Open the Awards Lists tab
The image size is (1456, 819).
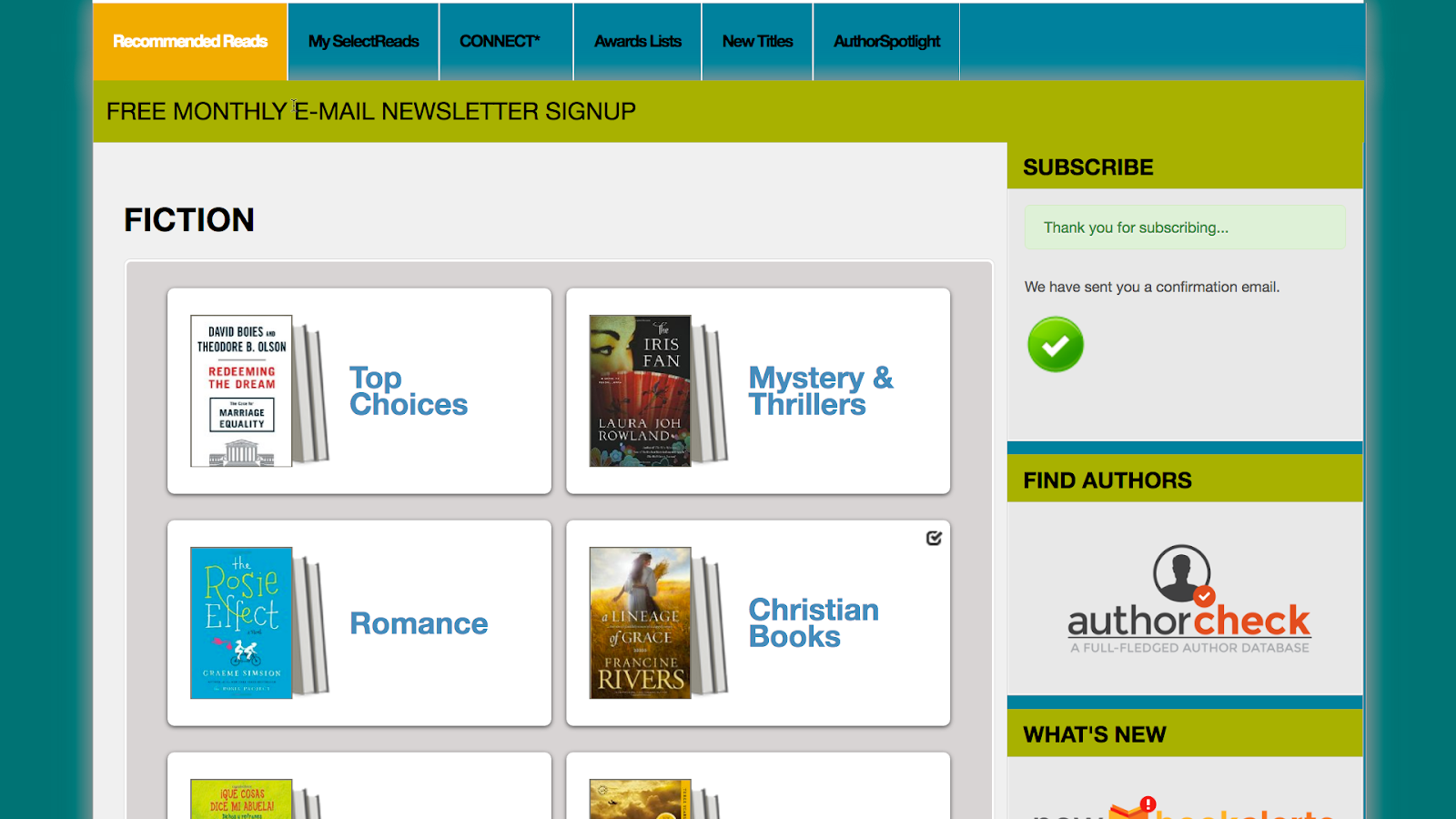point(638,41)
